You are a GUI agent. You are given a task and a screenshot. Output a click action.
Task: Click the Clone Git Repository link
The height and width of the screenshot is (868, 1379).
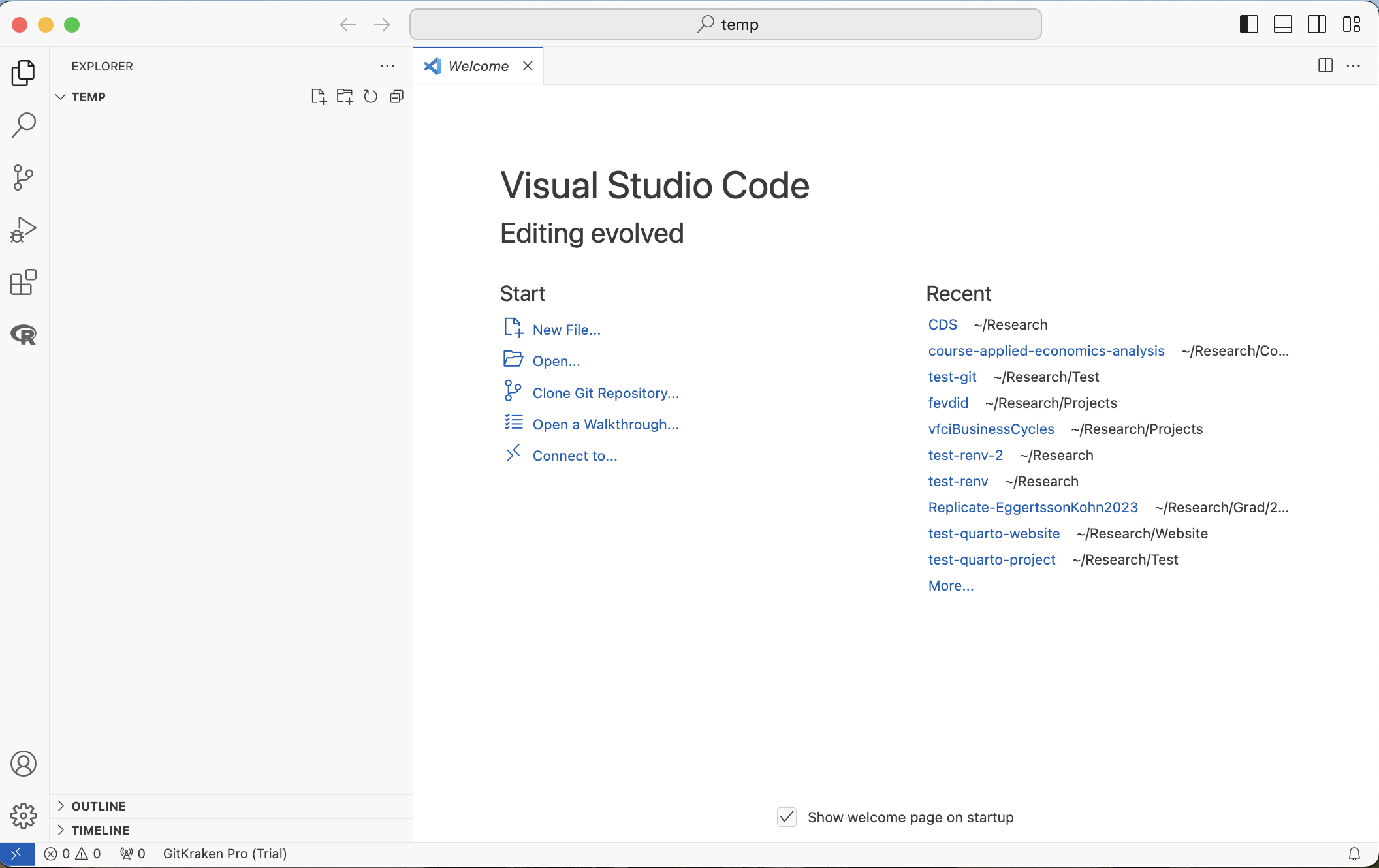point(605,393)
